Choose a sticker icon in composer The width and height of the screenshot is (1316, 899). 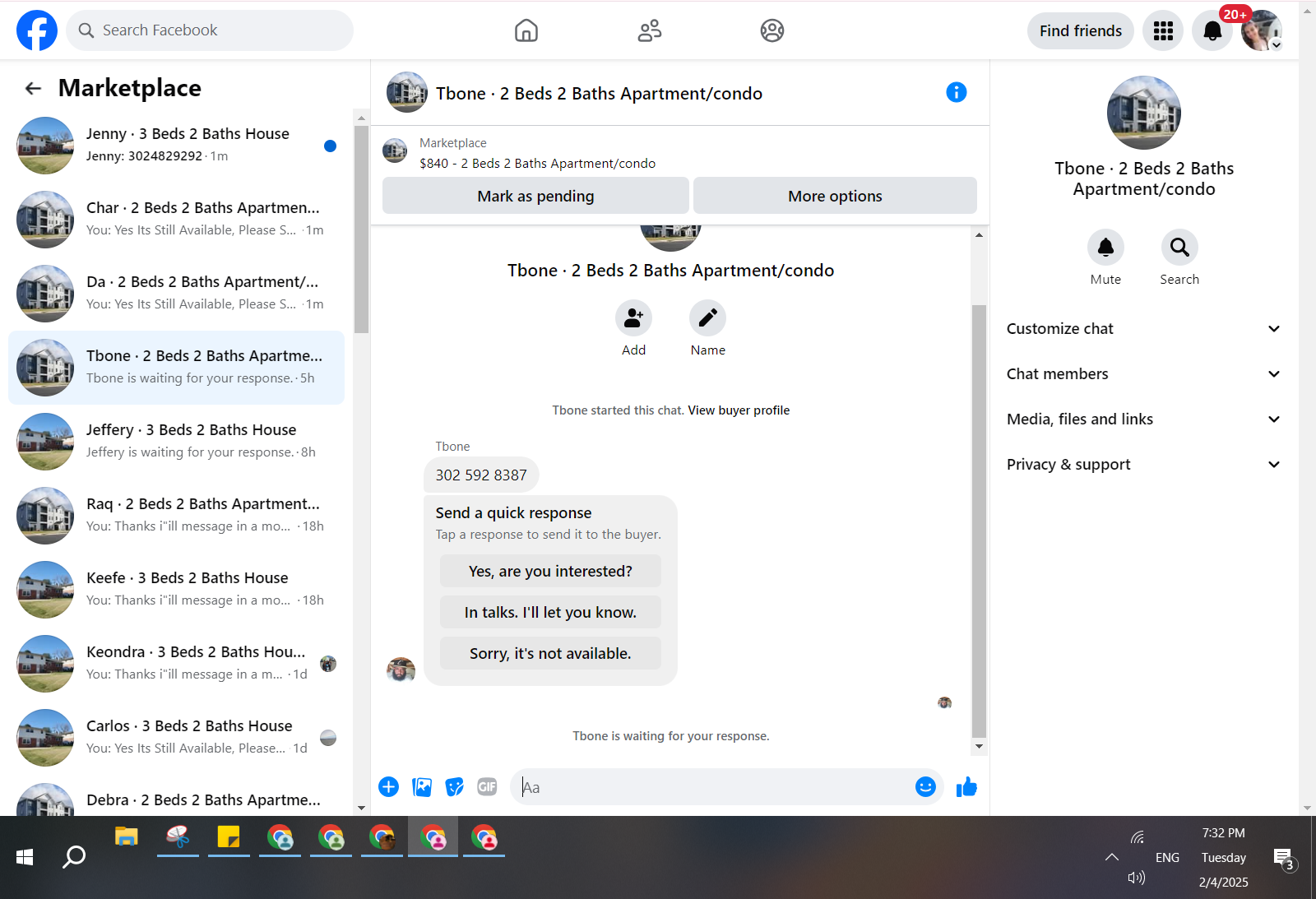(x=454, y=787)
